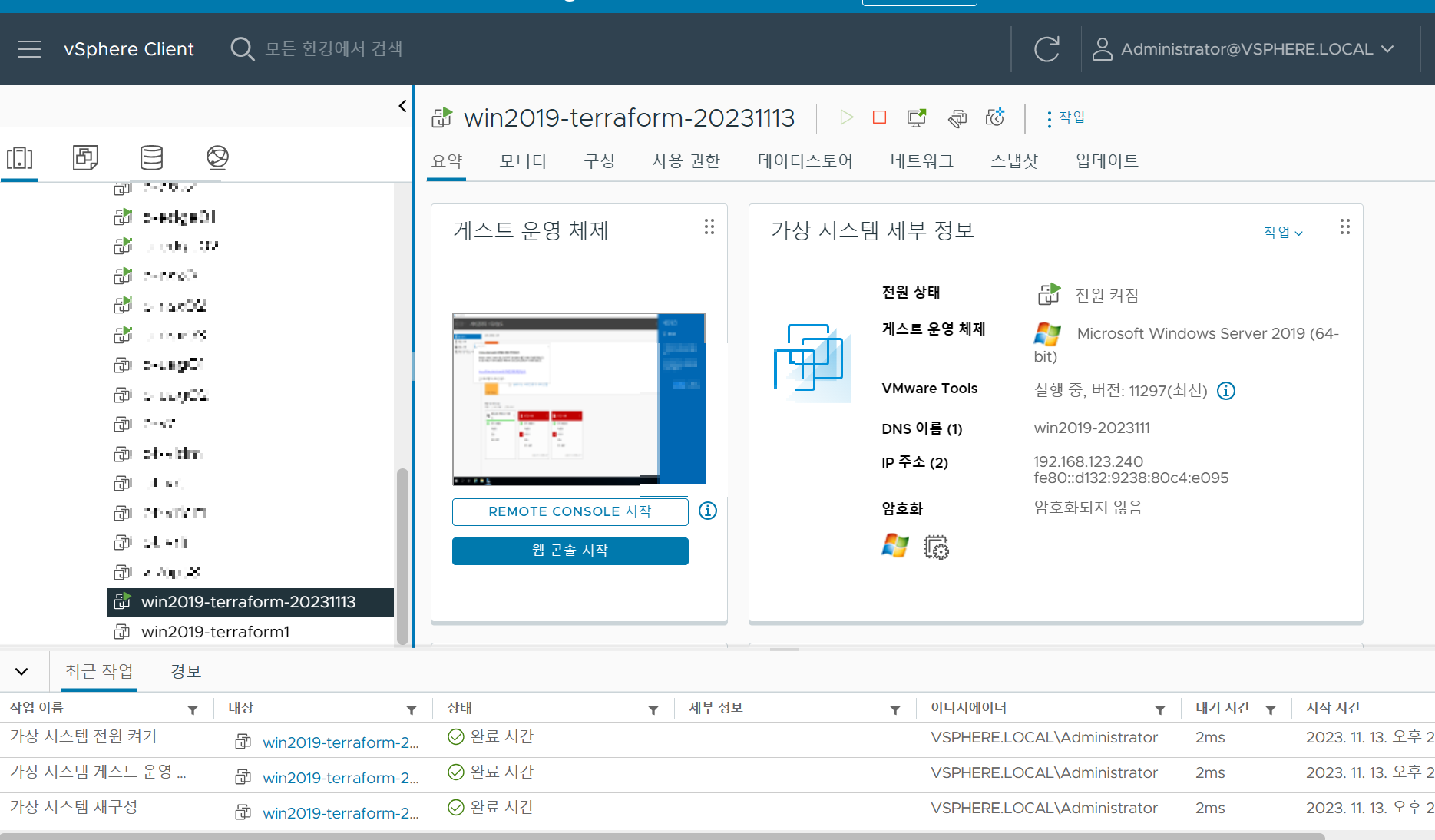Click the Windows logo icon below encryption

click(895, 546)
